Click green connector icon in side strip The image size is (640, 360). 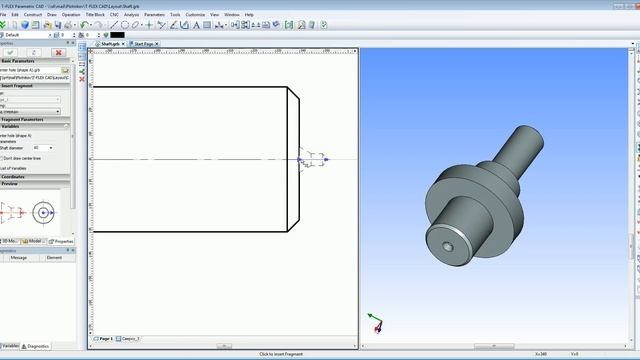pos(82,71)
